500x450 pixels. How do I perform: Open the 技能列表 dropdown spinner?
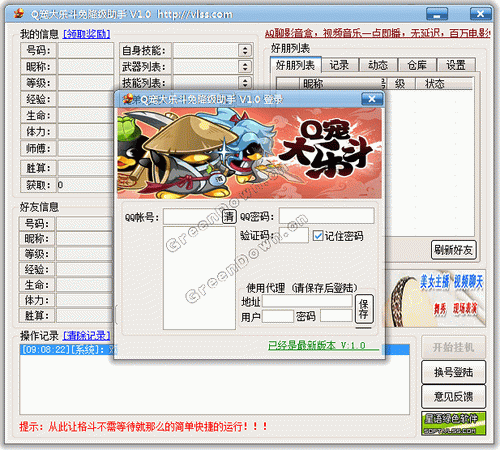click(245, 82)
